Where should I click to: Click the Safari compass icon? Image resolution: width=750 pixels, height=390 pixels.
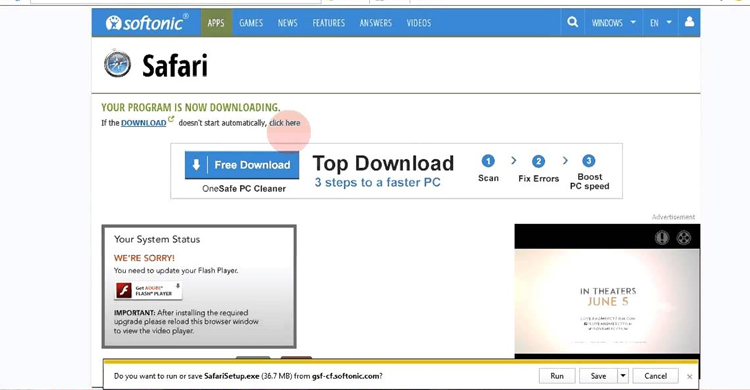coord(117,64)
